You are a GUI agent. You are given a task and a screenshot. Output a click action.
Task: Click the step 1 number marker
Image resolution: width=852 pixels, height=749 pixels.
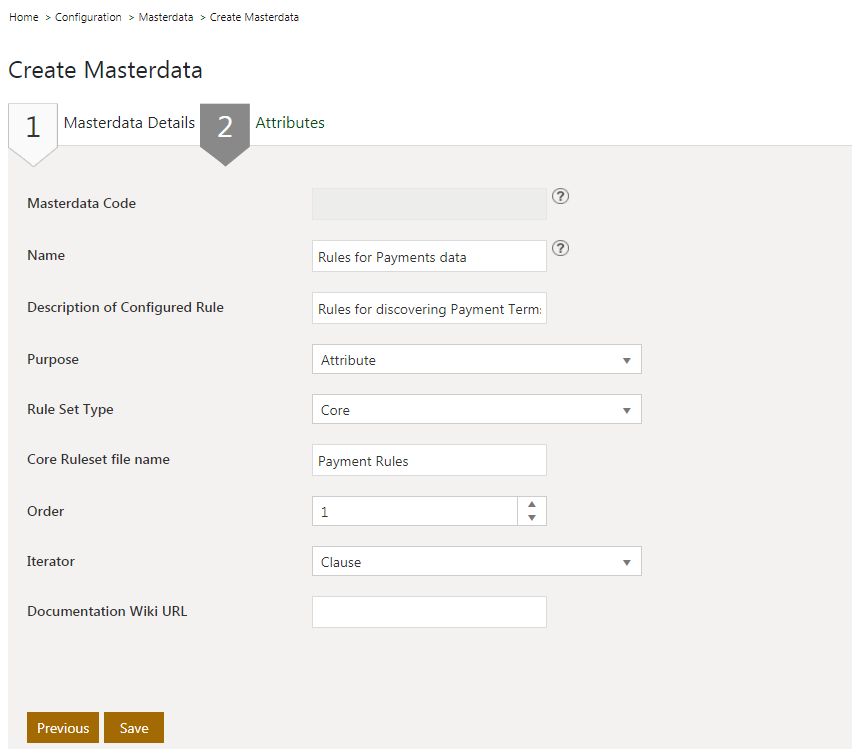click(33, 127)
